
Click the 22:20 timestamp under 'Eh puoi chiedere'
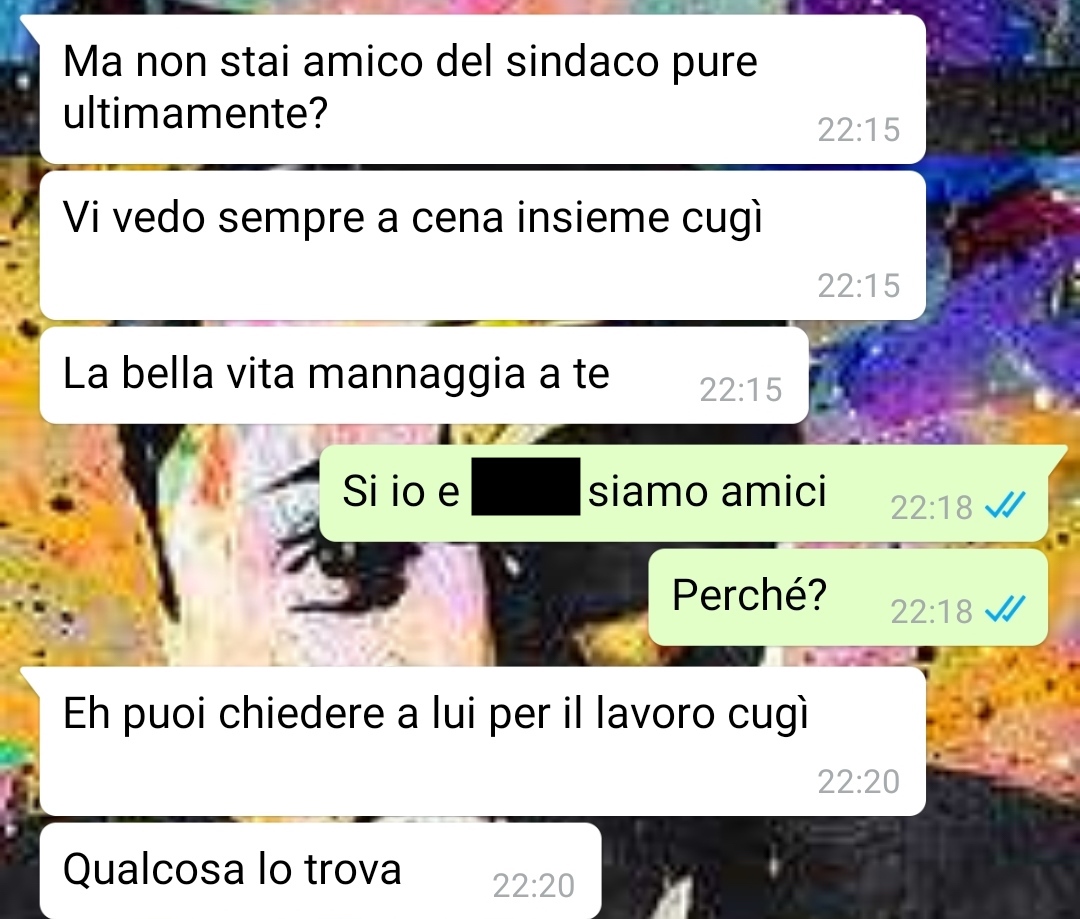pos(859,782)
